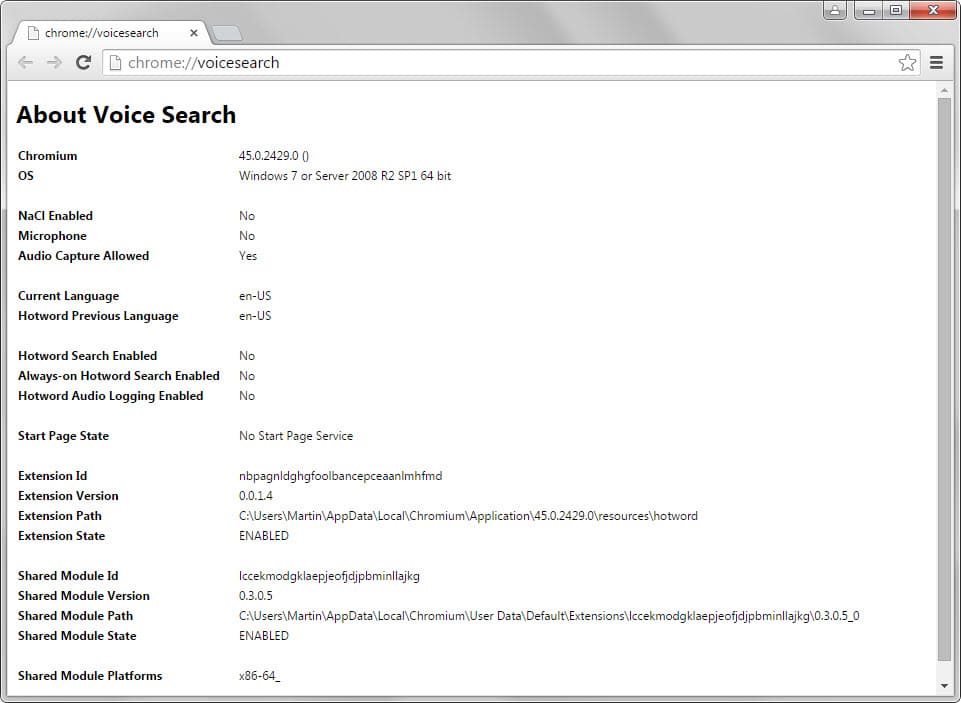Screen dimensions: 961x703
Task: Click the scrollbar down arrow
Action: pos(944,686)
